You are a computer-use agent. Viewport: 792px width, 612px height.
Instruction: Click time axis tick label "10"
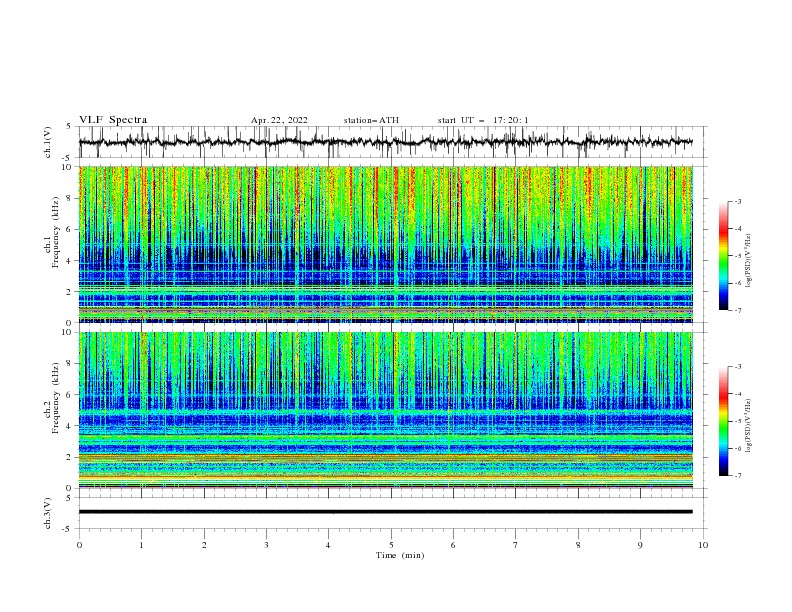coord(703,545)
